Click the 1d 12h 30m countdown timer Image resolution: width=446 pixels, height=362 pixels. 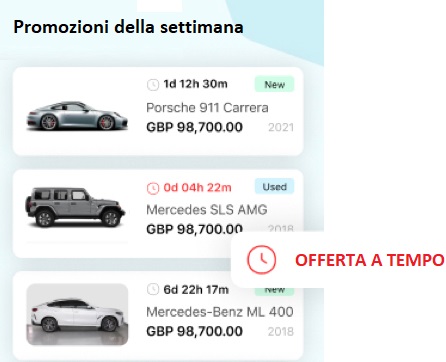coord(195,84)
